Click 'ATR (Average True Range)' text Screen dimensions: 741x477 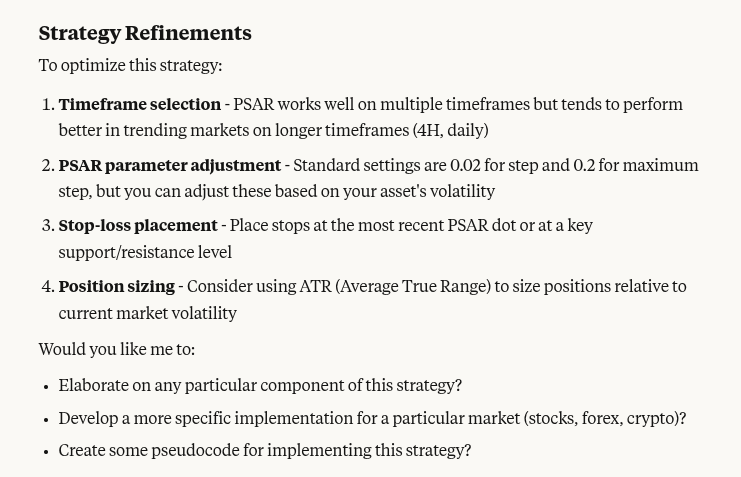pos(396,286)
